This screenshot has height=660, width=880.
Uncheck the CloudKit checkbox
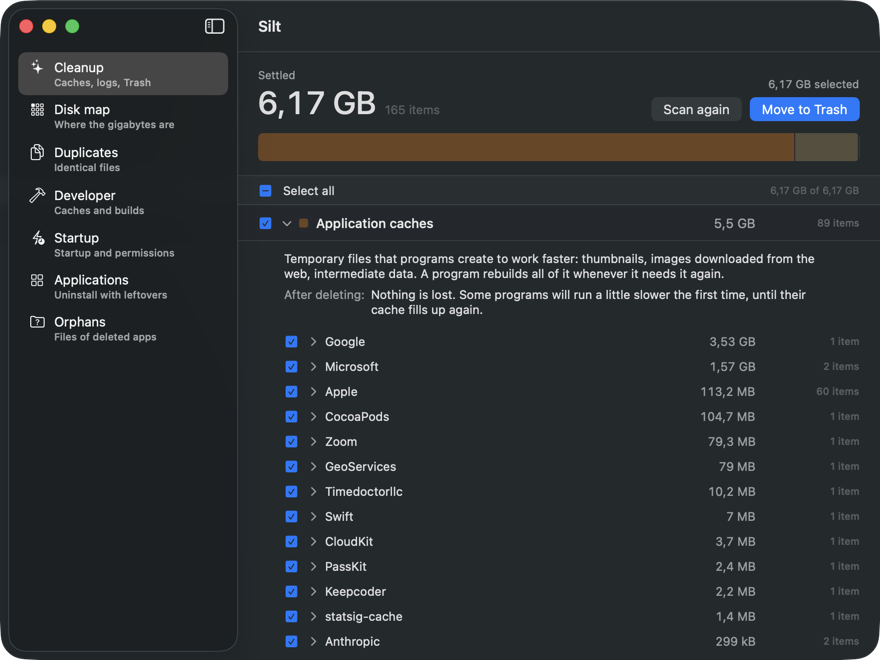pyautogui.click(x=291, y=542)
